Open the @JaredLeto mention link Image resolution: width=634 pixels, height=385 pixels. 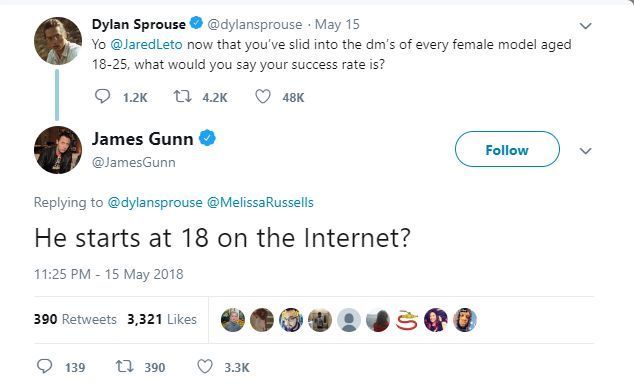[146, 44]
